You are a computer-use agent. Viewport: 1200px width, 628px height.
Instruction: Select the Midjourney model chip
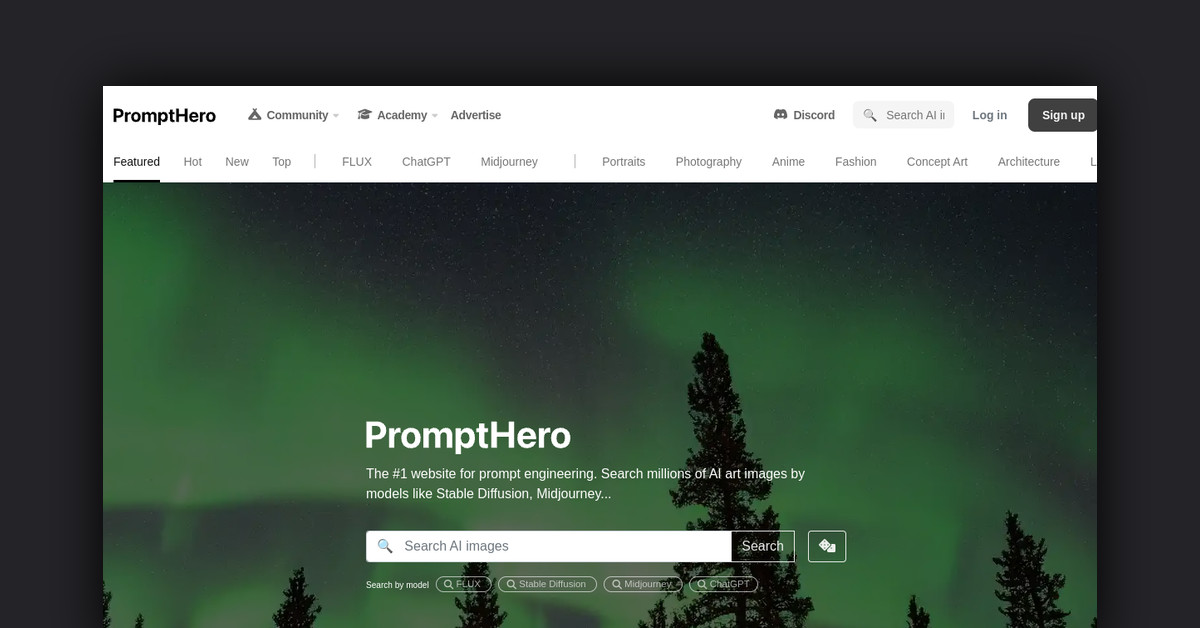[x=642, y=584]
